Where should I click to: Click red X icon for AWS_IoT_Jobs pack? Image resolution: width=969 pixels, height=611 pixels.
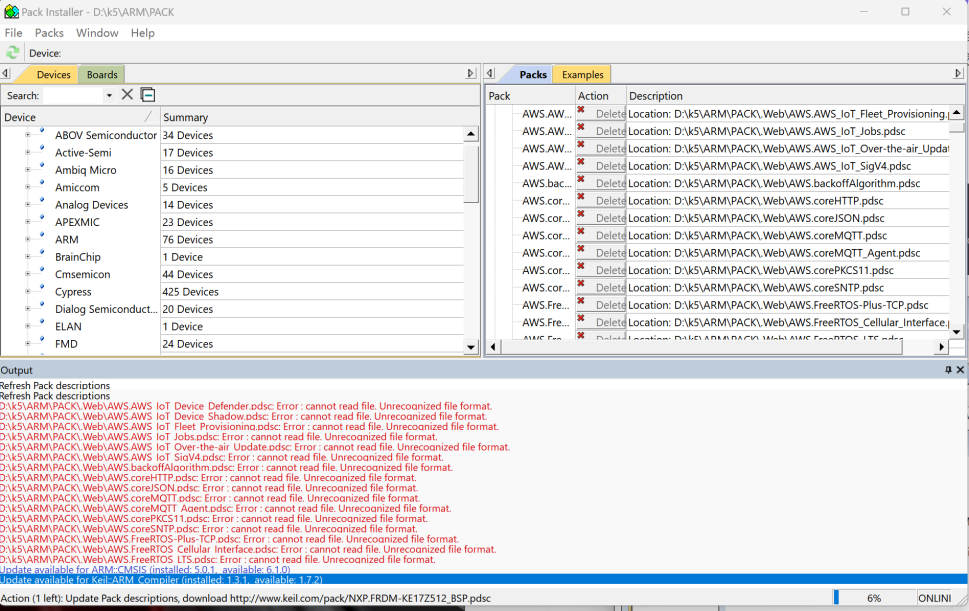coord(581,127)
